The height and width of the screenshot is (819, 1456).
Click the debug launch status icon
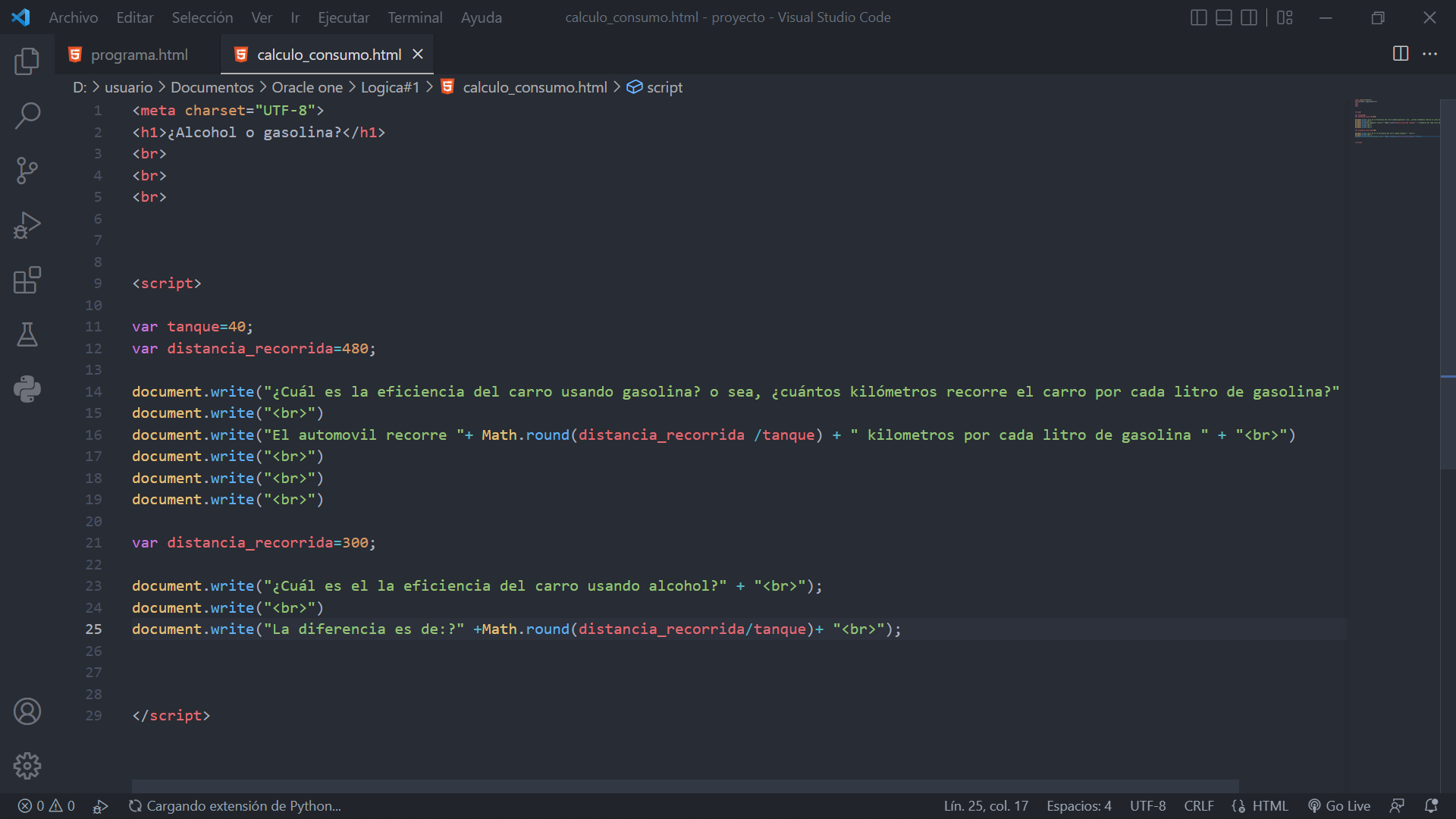[100, 806]
